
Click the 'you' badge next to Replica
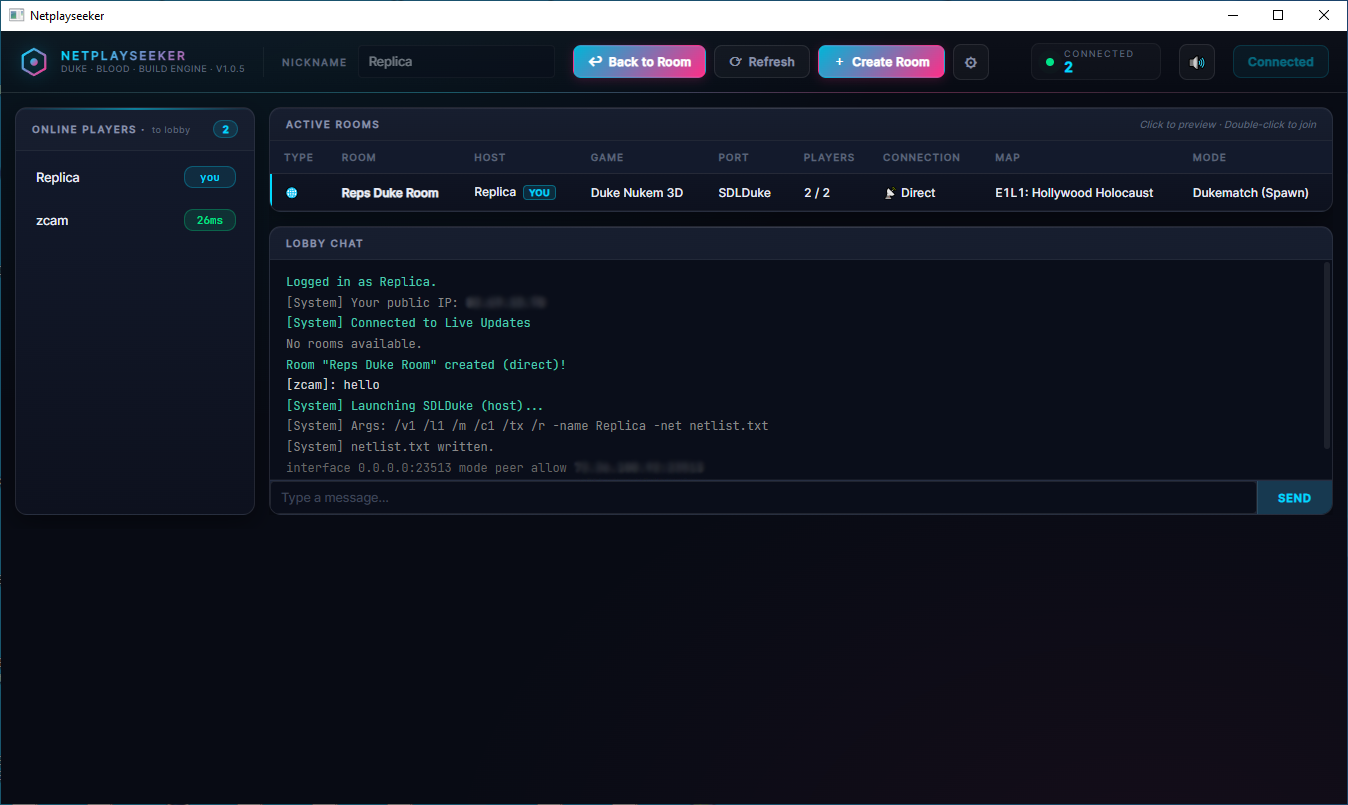(210, 178)
